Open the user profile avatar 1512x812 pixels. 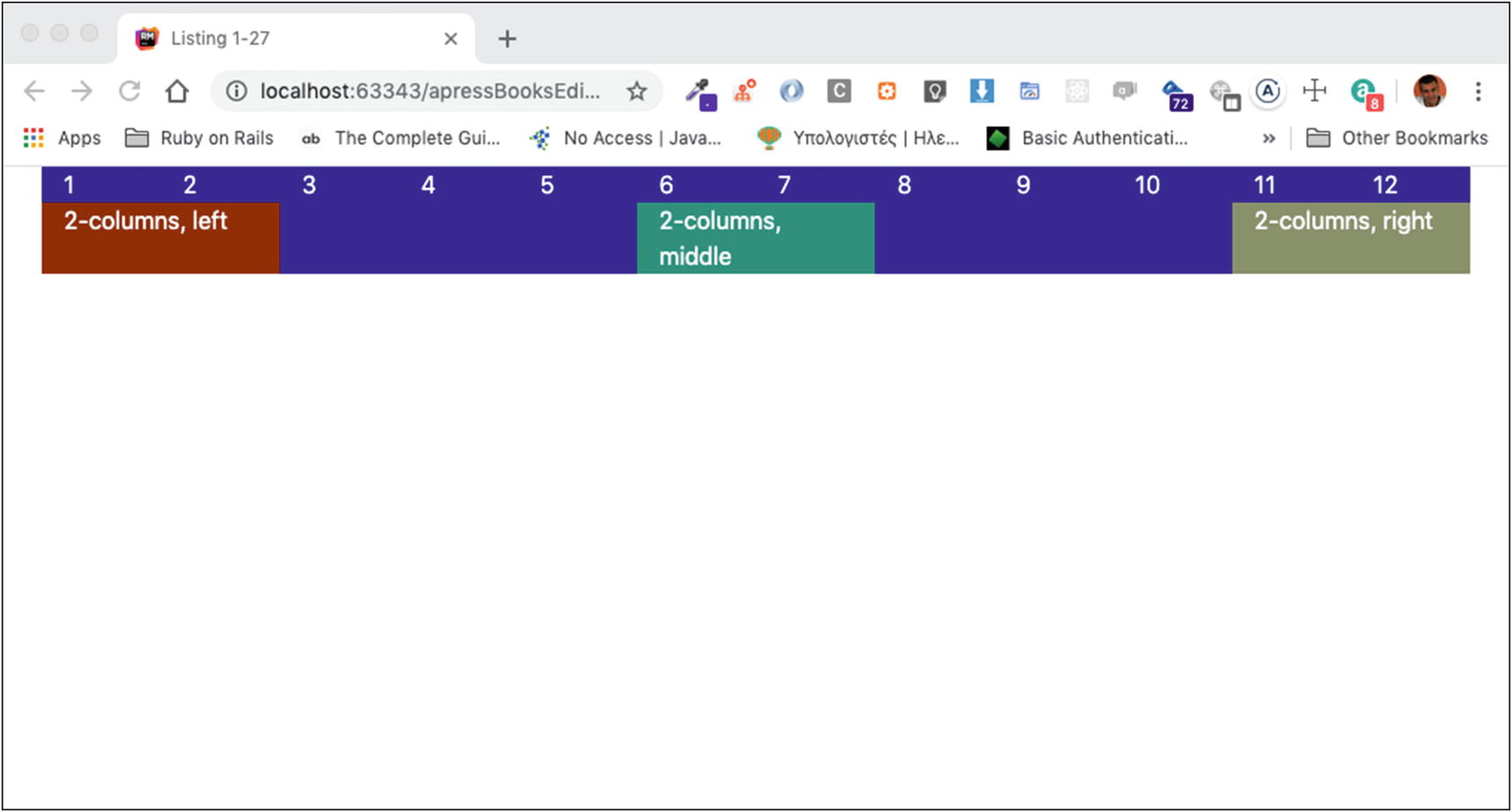point(1428,91)
